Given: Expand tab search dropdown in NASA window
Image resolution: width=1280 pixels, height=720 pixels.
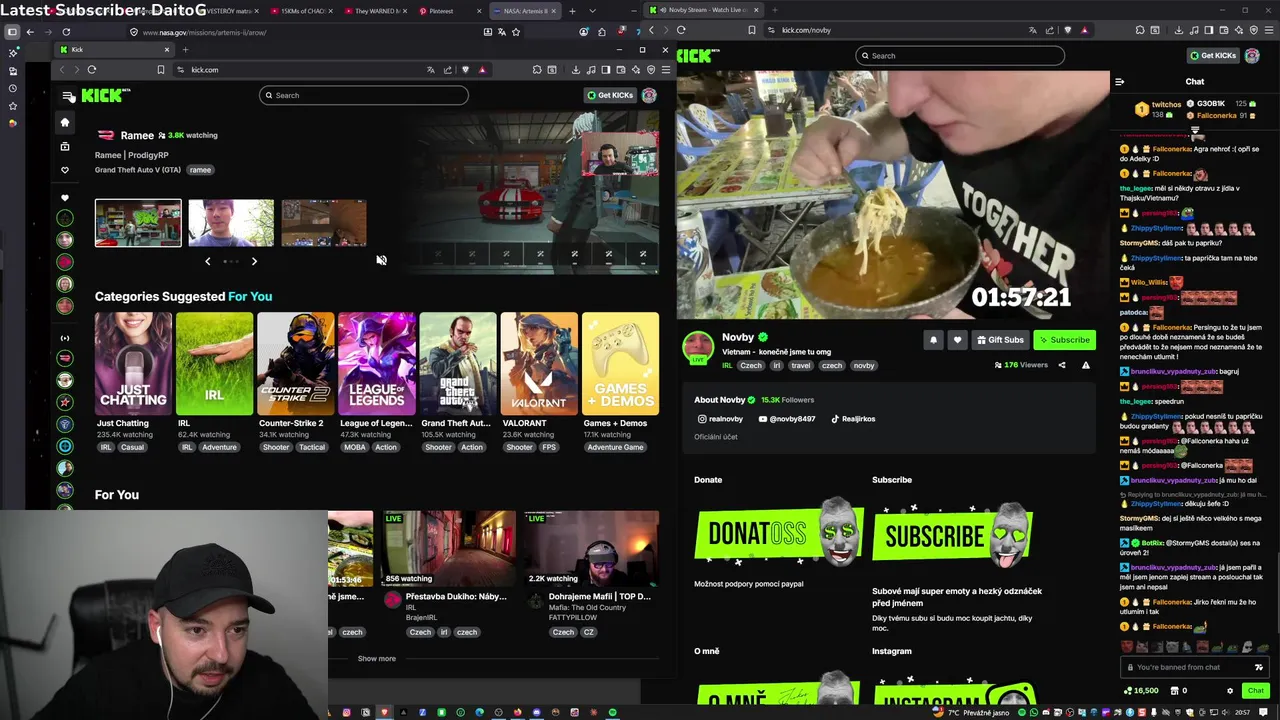Looking at the screenshot, I should [592, 11].
